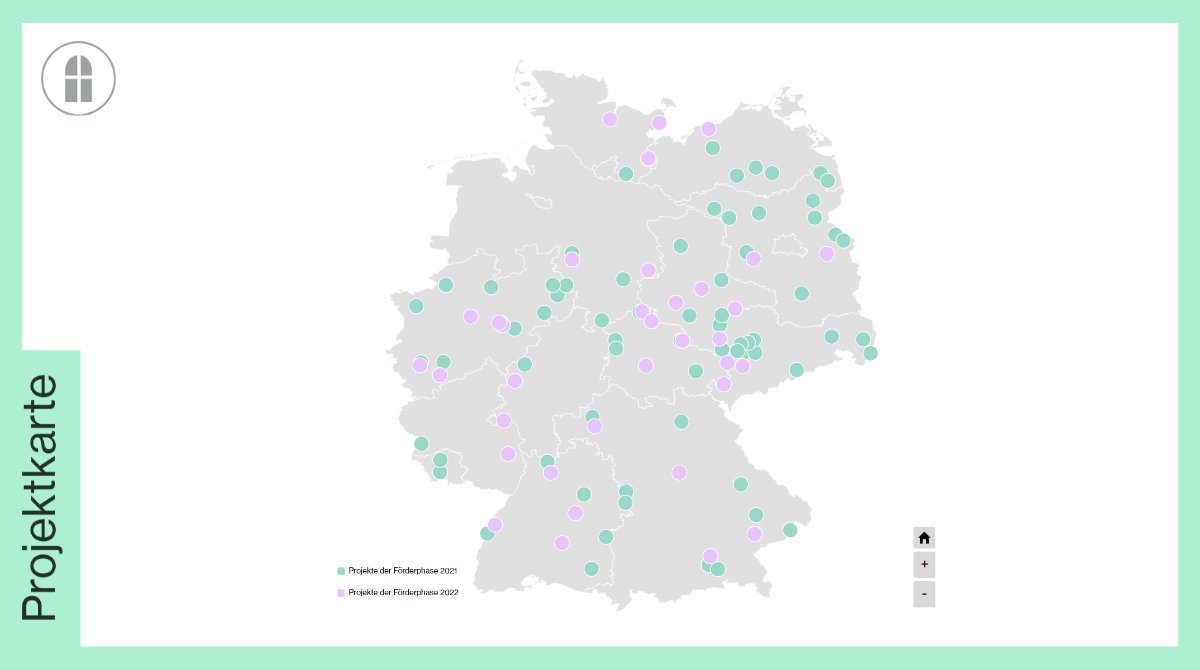Click the home reset view icon
1200x670 pixels.
pyautogui.click(x=924, y=537)
